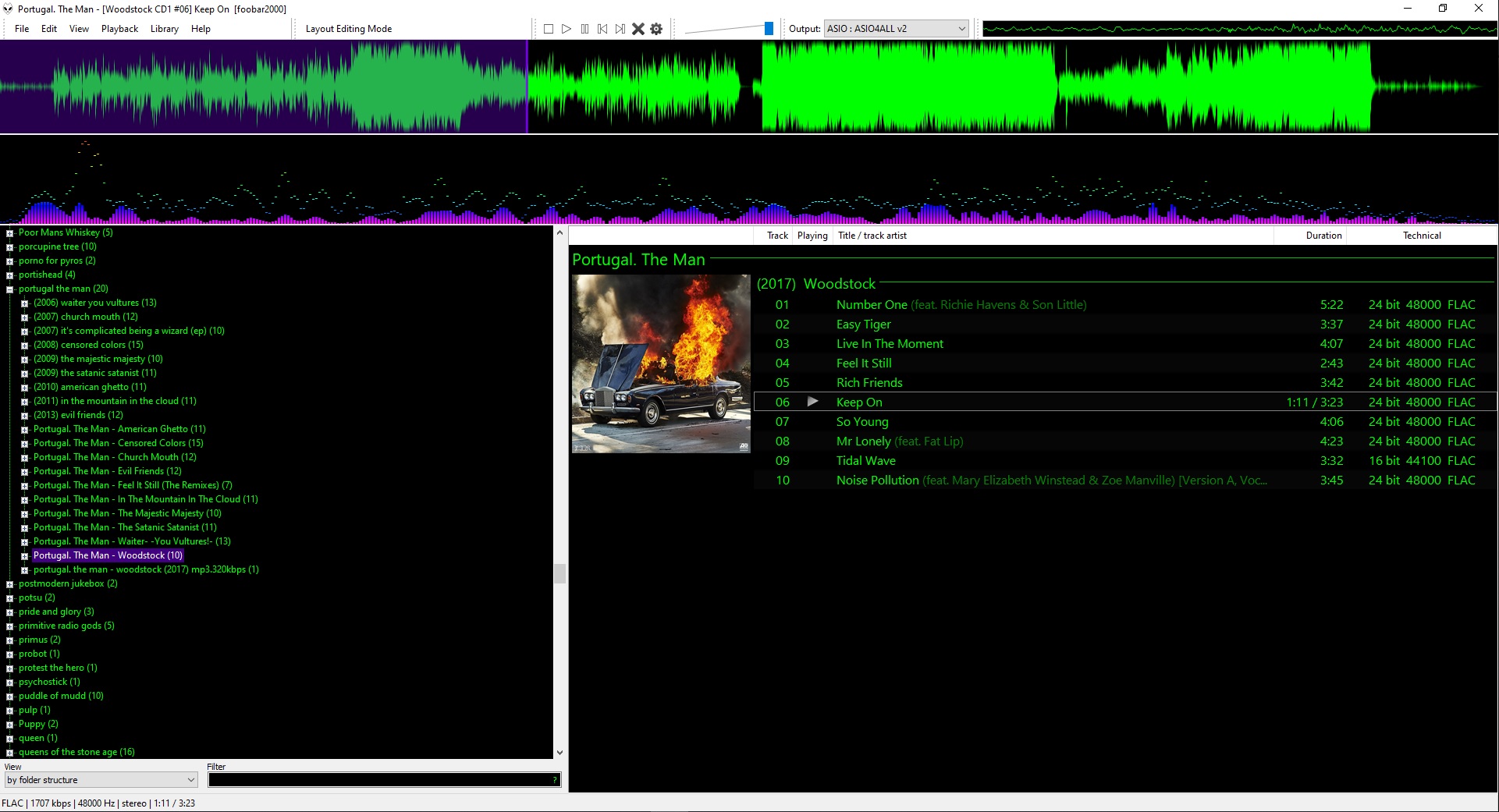This screenshot has height=812, width=1499.
Task: Select the track 'Feel It Still'
Action: coord(864,363)
